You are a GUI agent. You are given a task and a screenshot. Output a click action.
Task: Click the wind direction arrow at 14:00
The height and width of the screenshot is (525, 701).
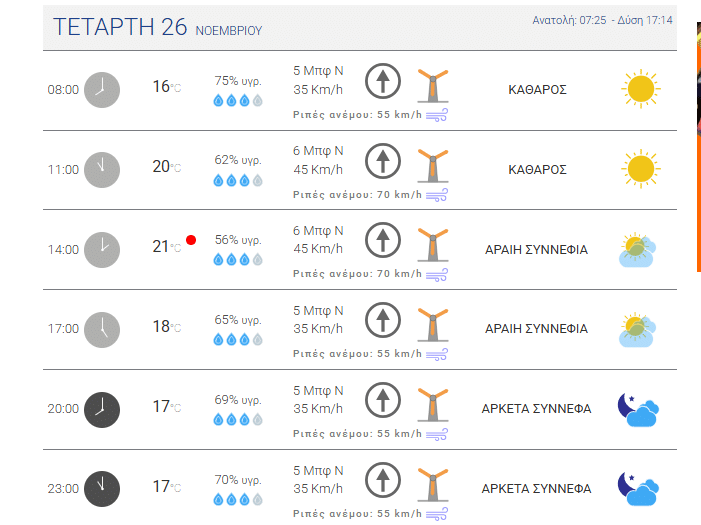[381, 240]
